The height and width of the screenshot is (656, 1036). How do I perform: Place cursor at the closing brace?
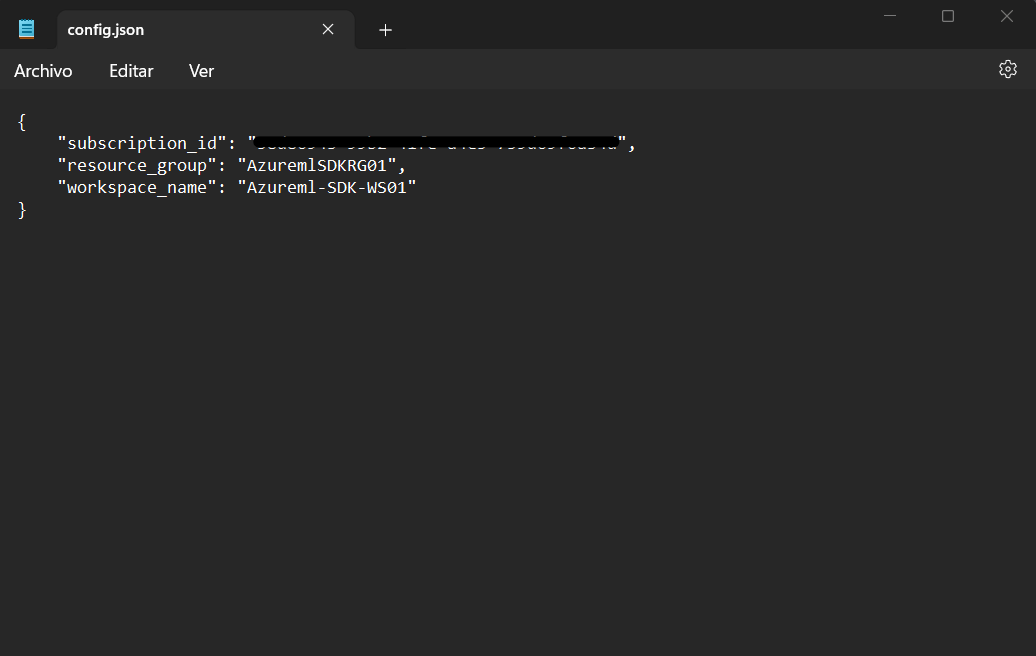point(22,210)
